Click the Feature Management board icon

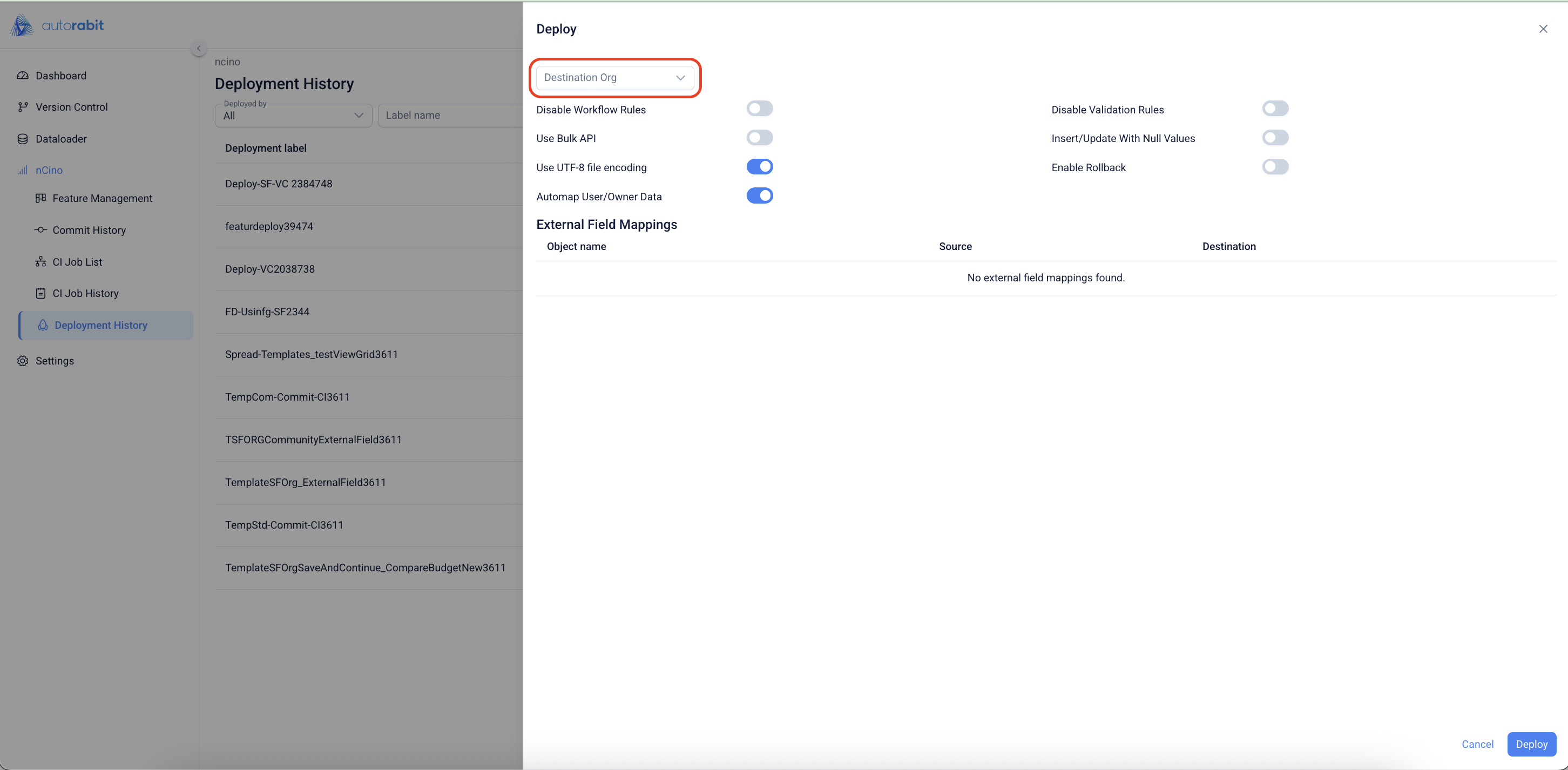[x=41, y=198]
